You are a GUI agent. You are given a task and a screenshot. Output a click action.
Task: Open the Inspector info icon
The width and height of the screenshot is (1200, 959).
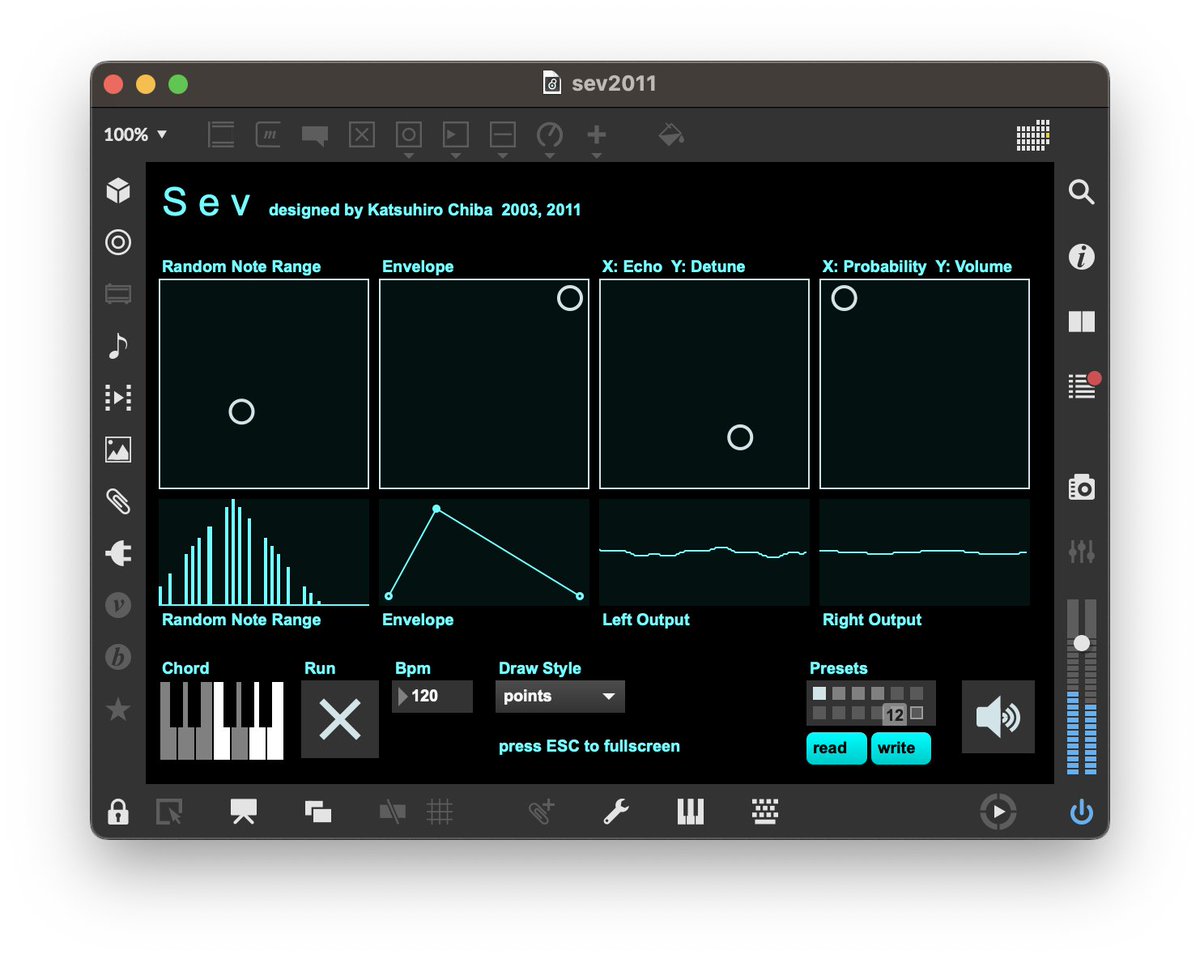click(1081, 257)
